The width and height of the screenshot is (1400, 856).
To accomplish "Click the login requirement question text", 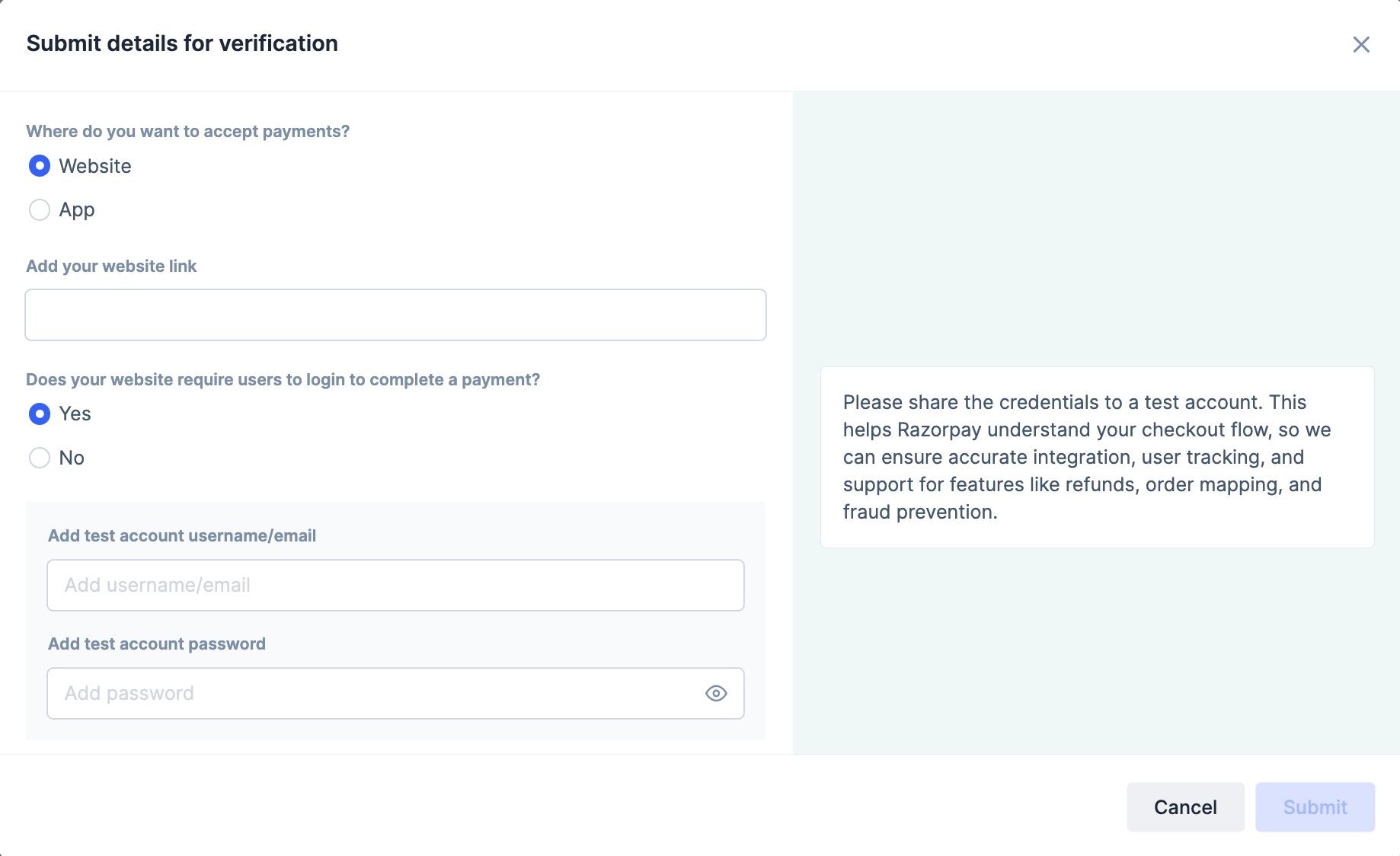I will pyautogui.click(x=283, y=379).
